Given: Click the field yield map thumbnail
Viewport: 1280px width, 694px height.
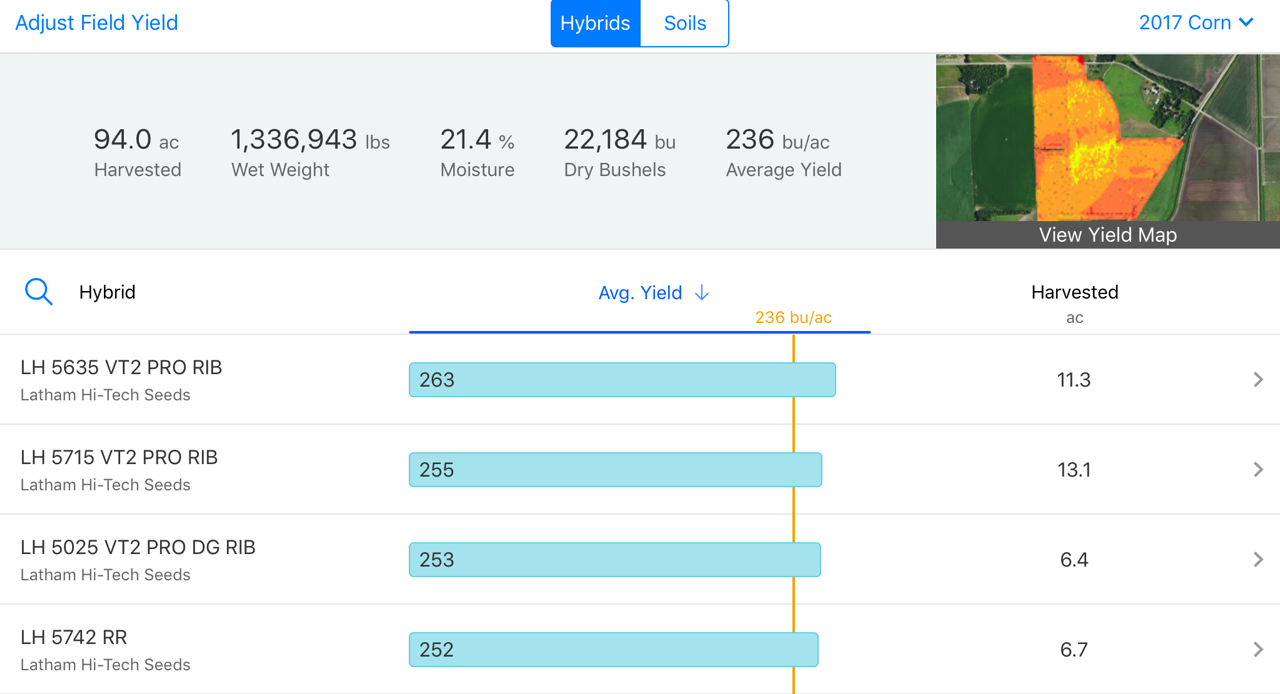Looking at the screenshot, I should (x=1107, y=138).
